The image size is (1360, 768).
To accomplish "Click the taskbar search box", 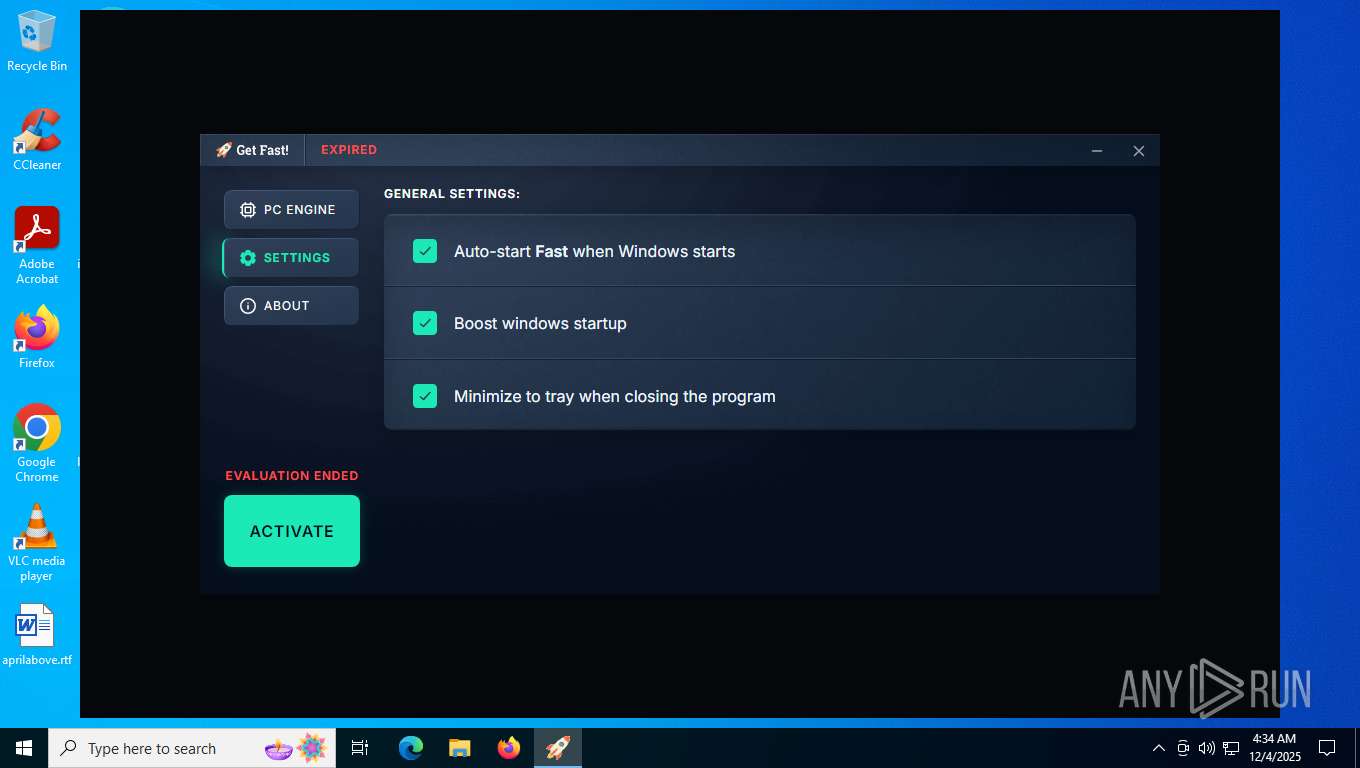I will 192,748.
